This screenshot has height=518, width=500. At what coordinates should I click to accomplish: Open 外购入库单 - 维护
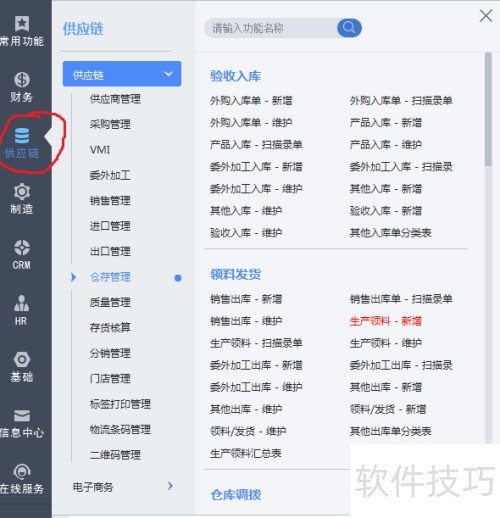tap(251, 122)
